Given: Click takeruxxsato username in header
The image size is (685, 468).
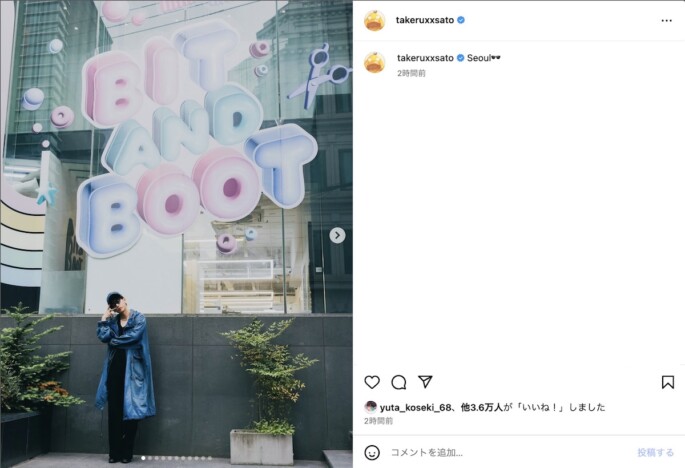Looking at the screenshot, I should click(x=425, y=20).
